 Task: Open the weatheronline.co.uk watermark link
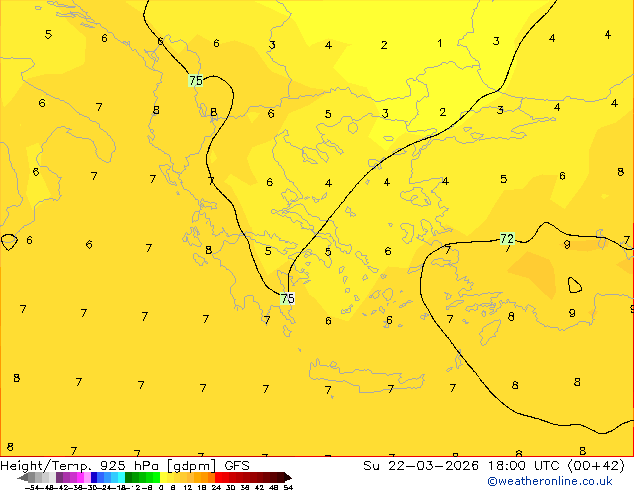pyautogui.click(x=550, y=481)
